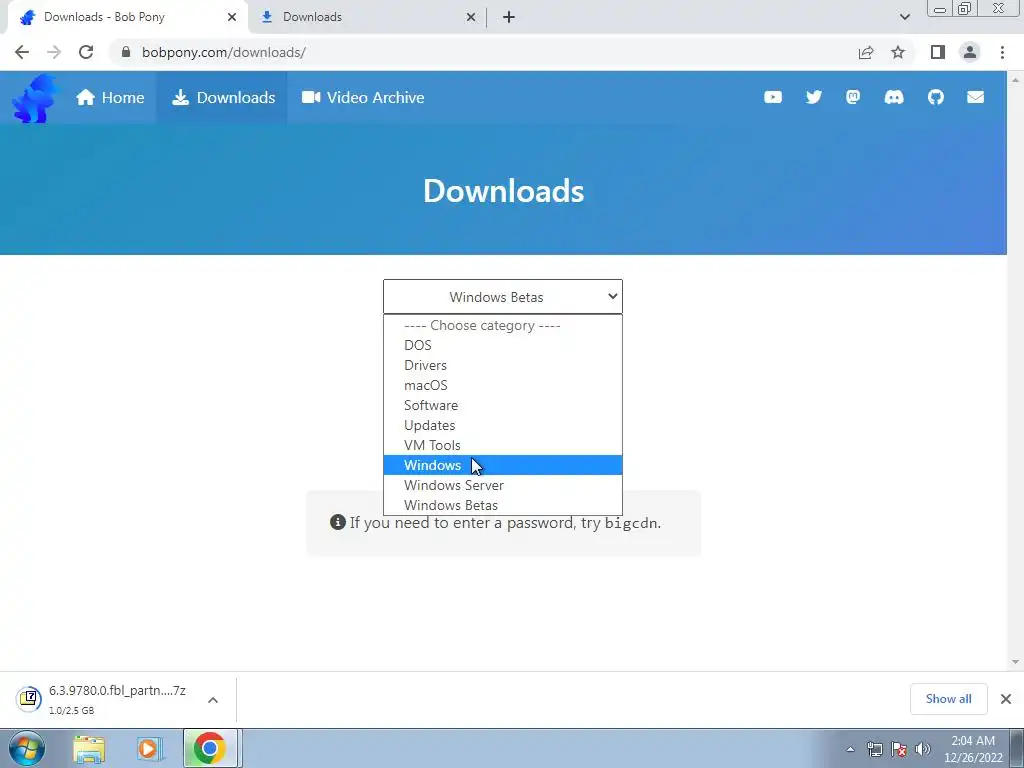1024x768 pixels.
Task: Select Updates from the category list
Action: click(x=503, y=425)
